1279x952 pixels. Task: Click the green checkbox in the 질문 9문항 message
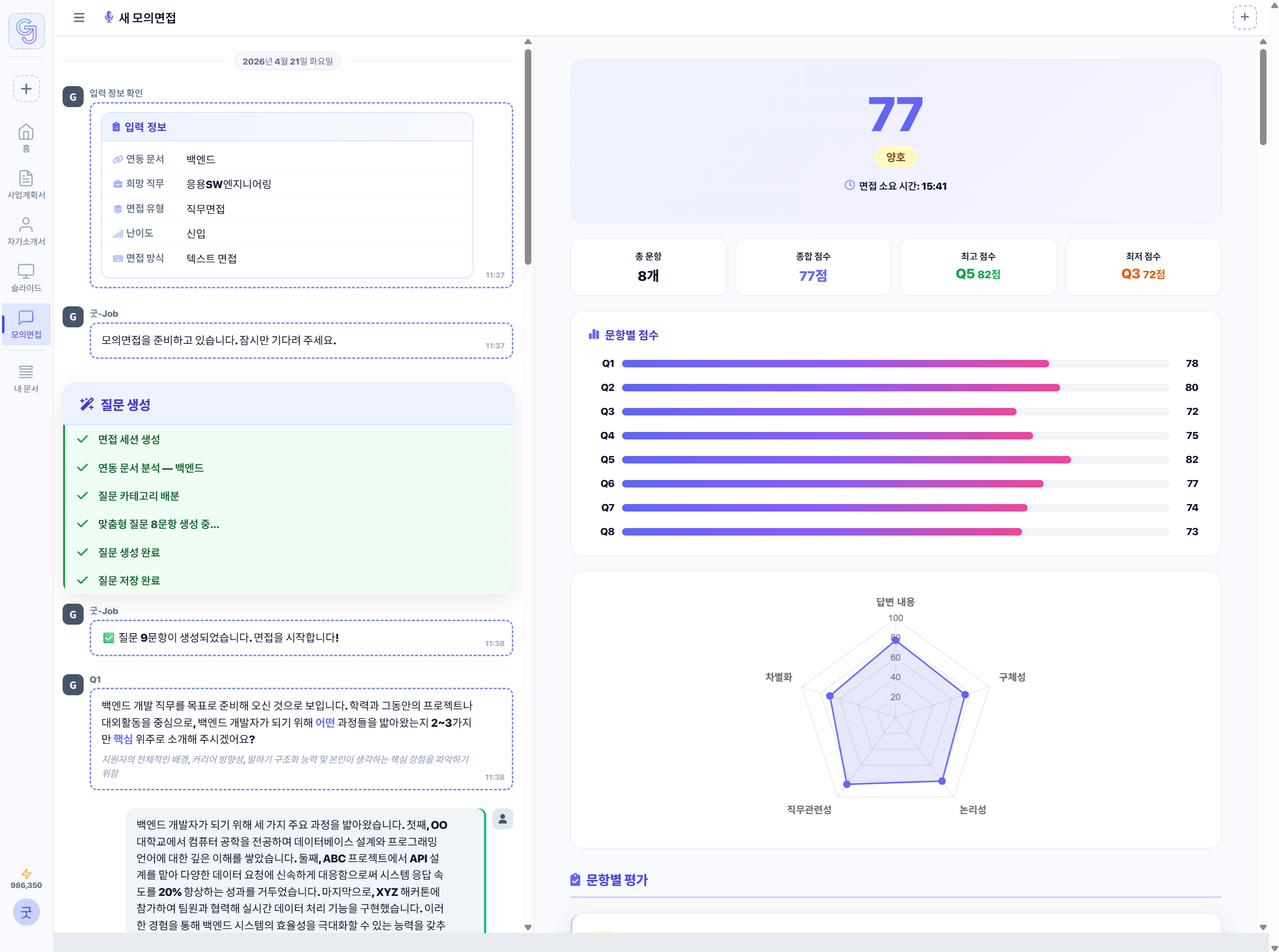pyautogui.click(x=108, y=638)
